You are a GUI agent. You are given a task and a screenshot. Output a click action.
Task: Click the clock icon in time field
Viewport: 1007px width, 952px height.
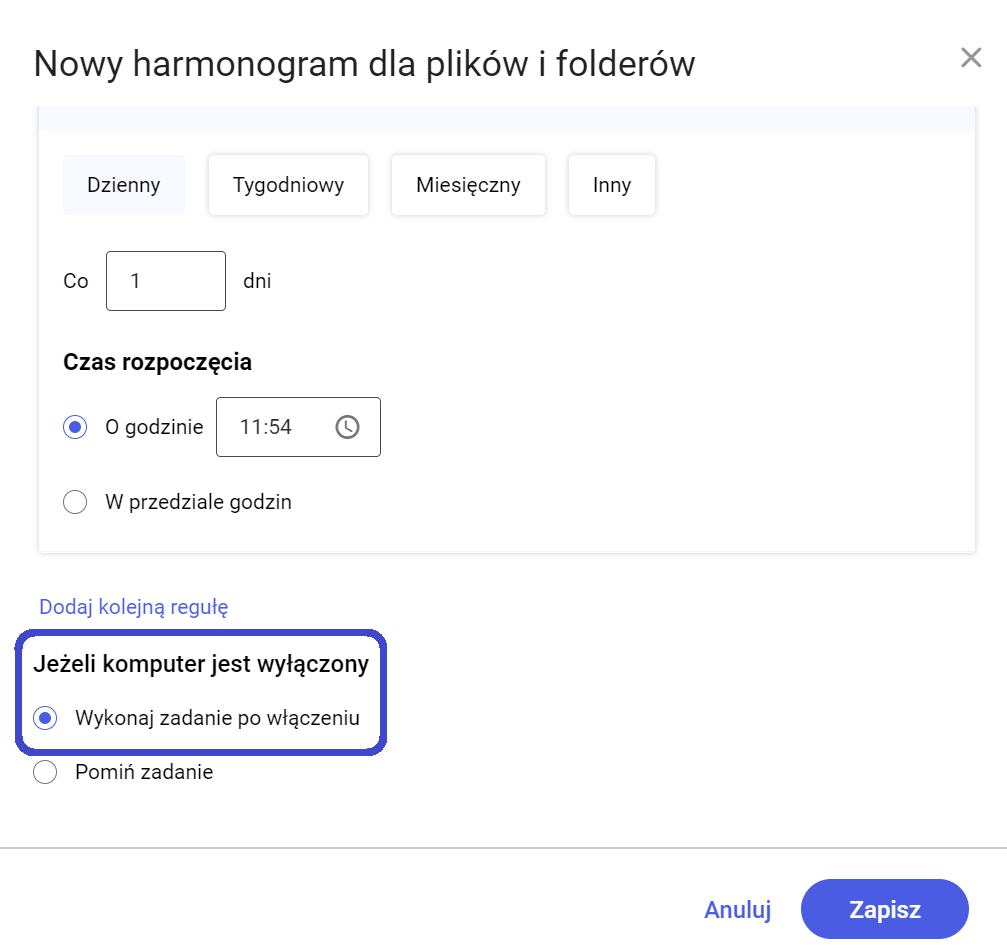pyautogui.click(x=347, y=427)
